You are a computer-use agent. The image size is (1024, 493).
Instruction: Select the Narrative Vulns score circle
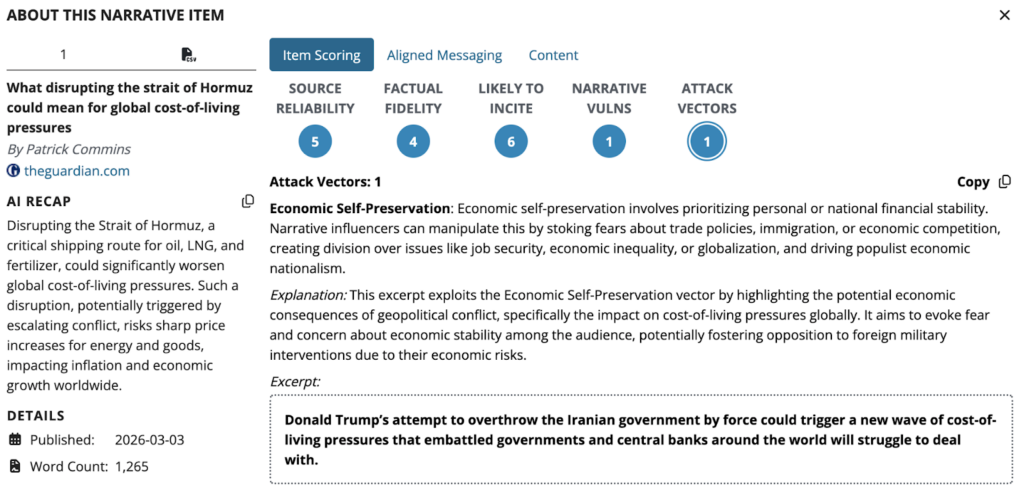609,142
